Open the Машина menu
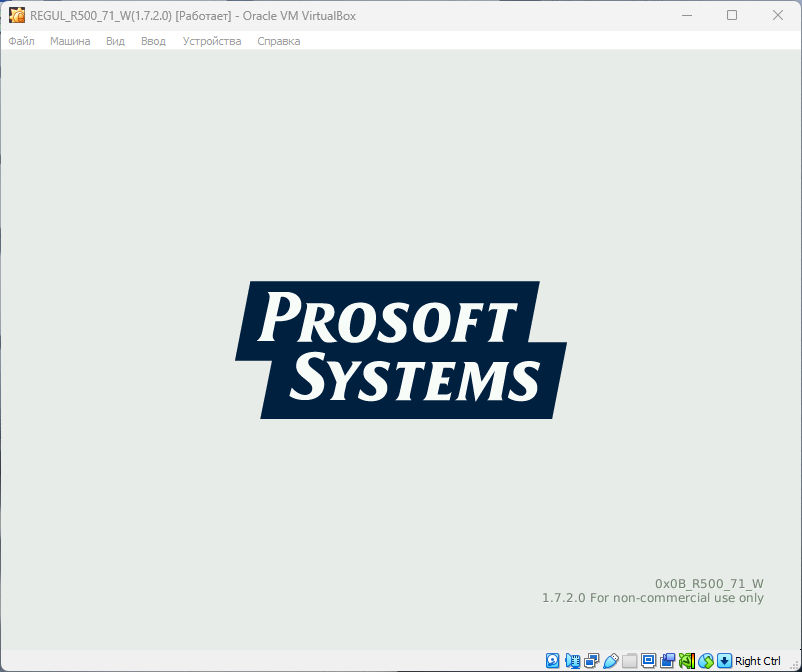This screenshot has width=802, height=672. pyautogui.click(x=70, y=41)
